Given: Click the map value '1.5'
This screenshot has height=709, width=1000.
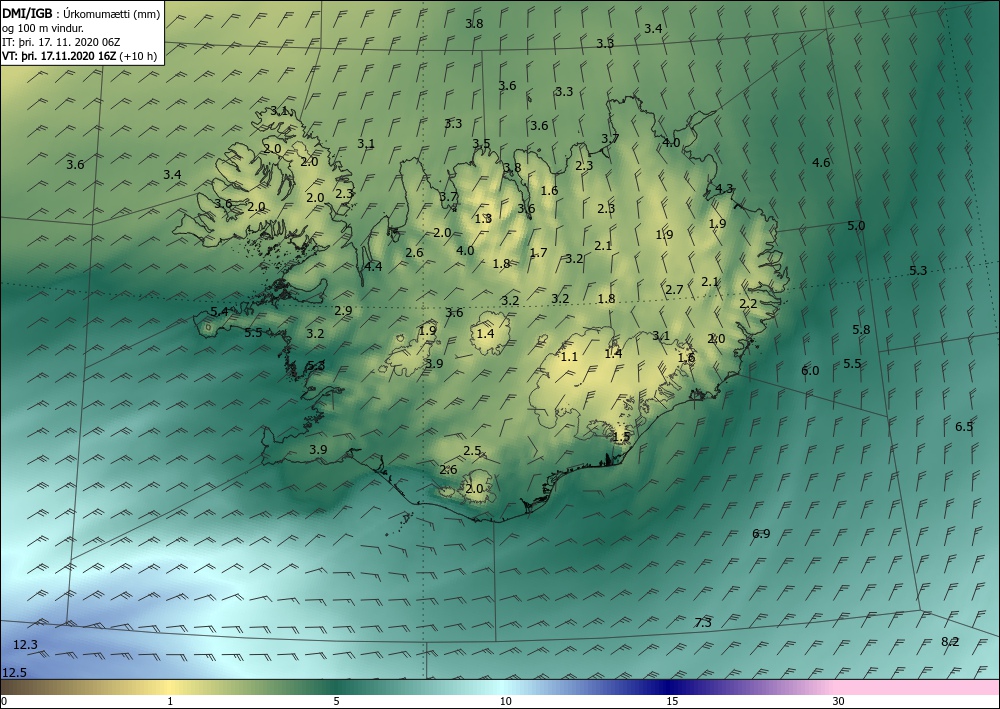Looking at the screenshot, I should pos(621,437).
